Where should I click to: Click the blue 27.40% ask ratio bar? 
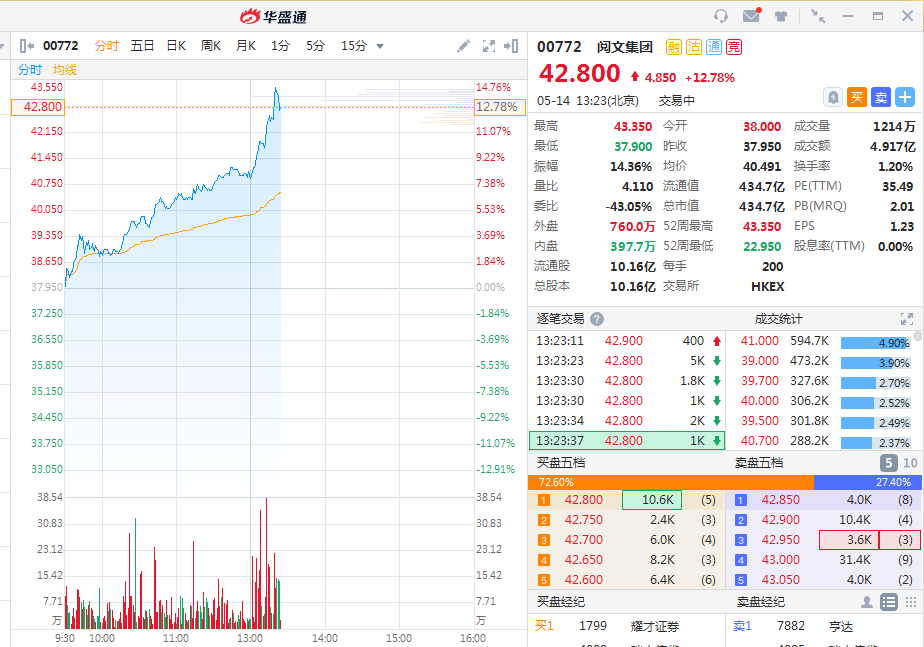click(869, 483)
